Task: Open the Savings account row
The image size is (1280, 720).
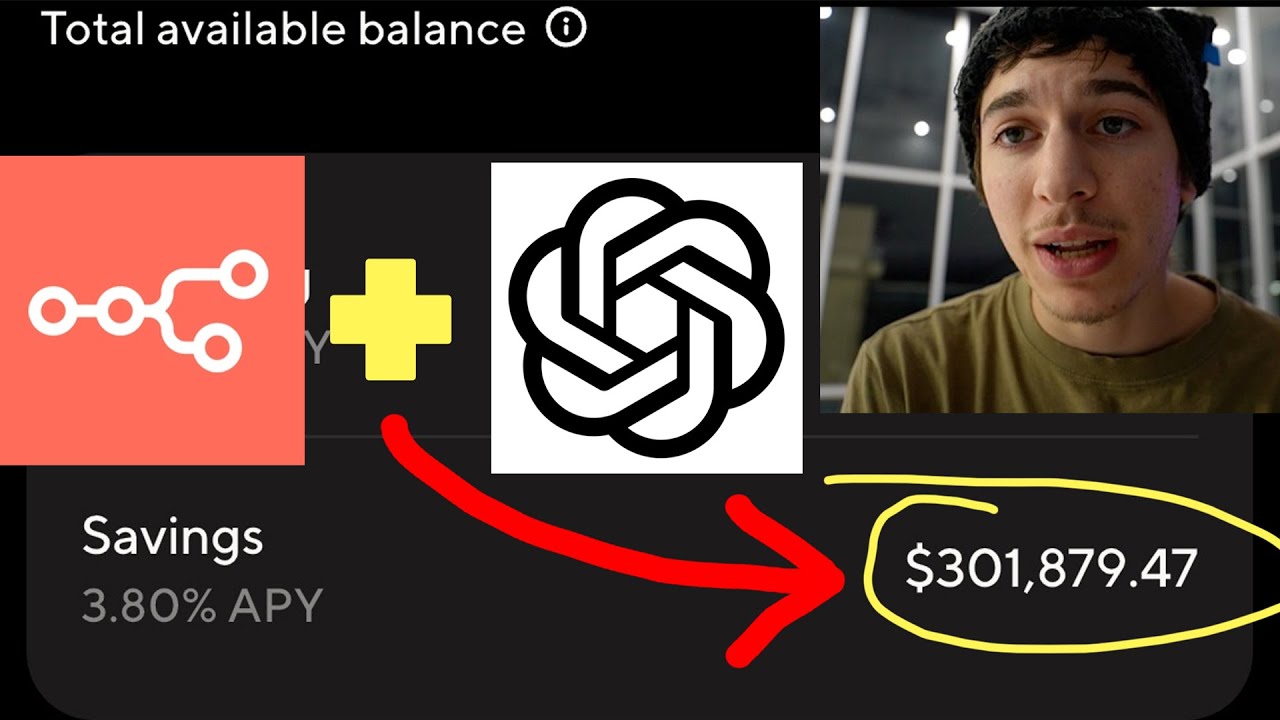Action: [x=640, y=568]
